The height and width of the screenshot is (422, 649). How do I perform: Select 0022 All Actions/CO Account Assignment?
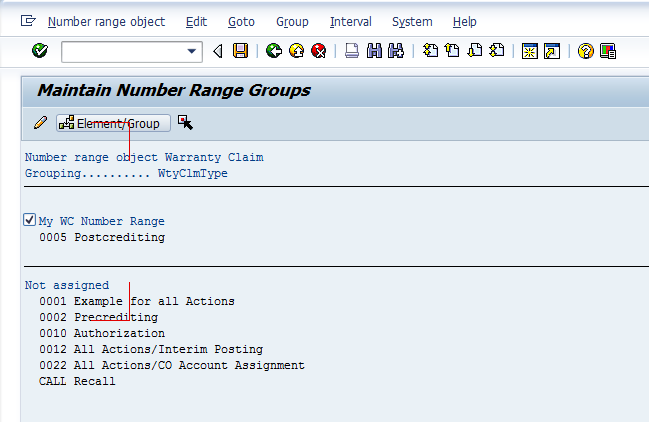coord(172,365)
